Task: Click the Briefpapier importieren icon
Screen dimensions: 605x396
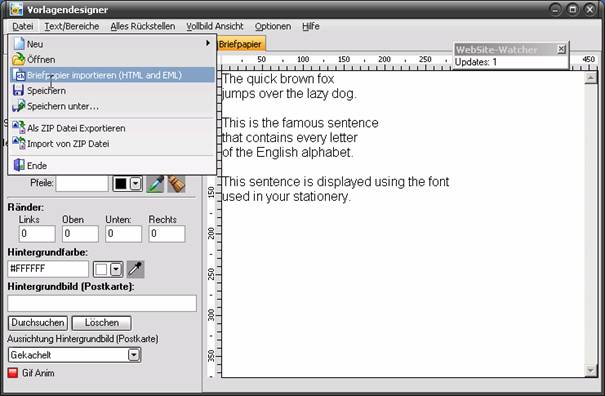Action: tap(19, 75)
